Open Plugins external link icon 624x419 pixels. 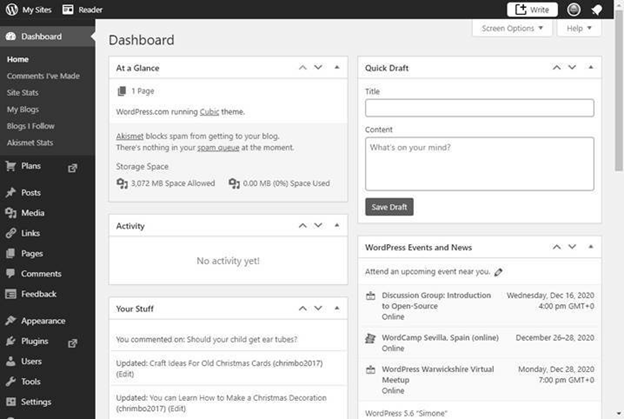click(72, 343)
